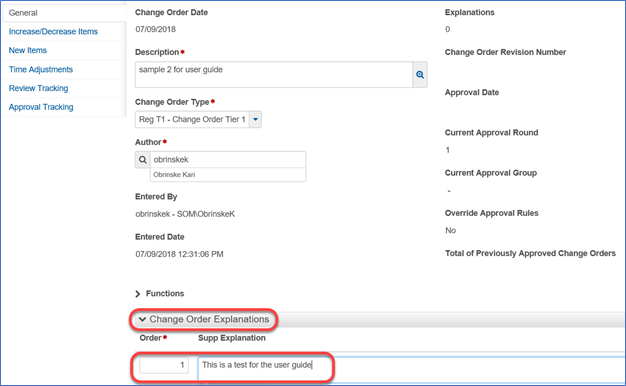Click into the Description text box

coord(274,75)
